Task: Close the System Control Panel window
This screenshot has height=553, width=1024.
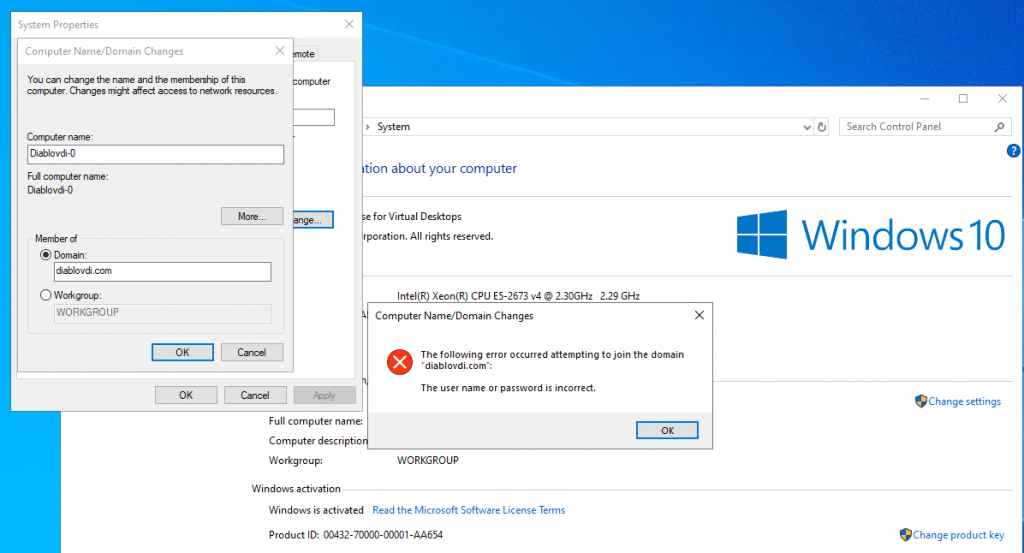Action: [1002, 99]
